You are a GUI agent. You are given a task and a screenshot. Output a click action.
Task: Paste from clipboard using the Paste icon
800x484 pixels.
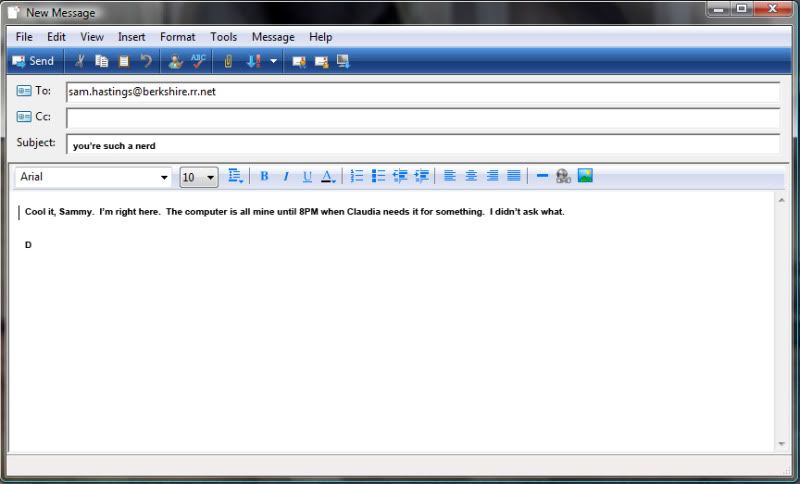click(124, 61)
